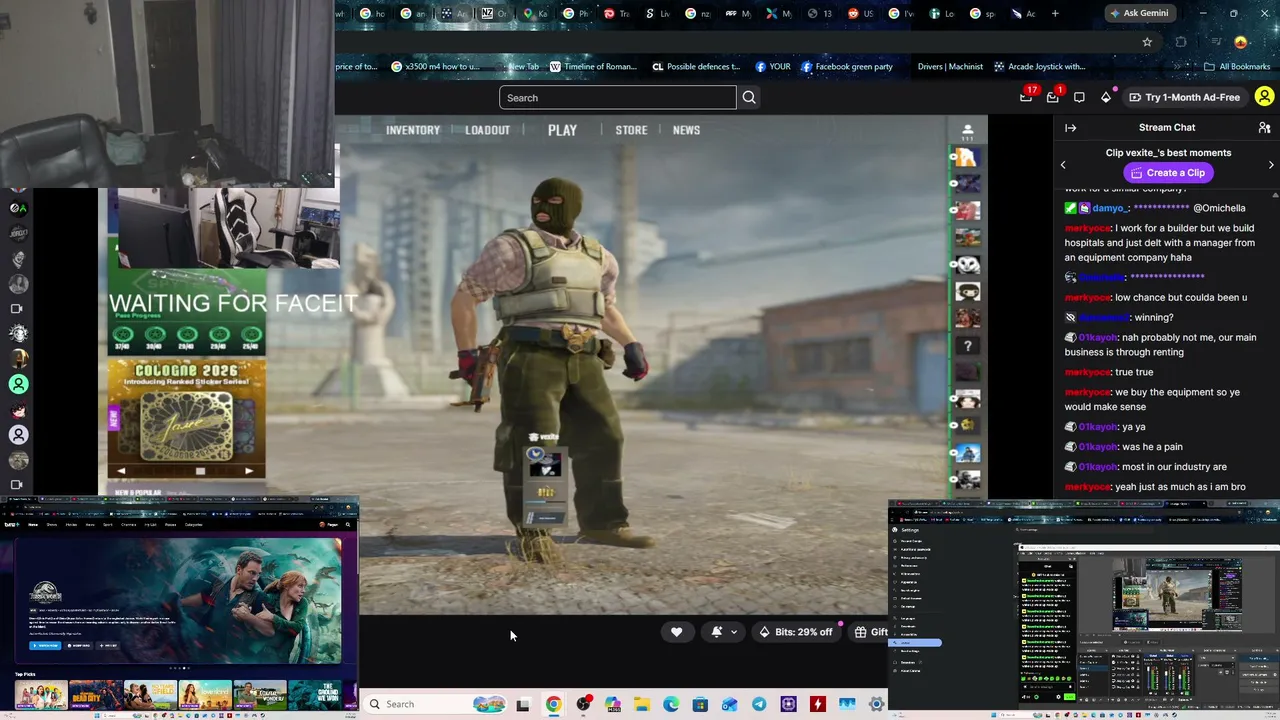Open the red lightning bolt taskbar app

point(818,704)
